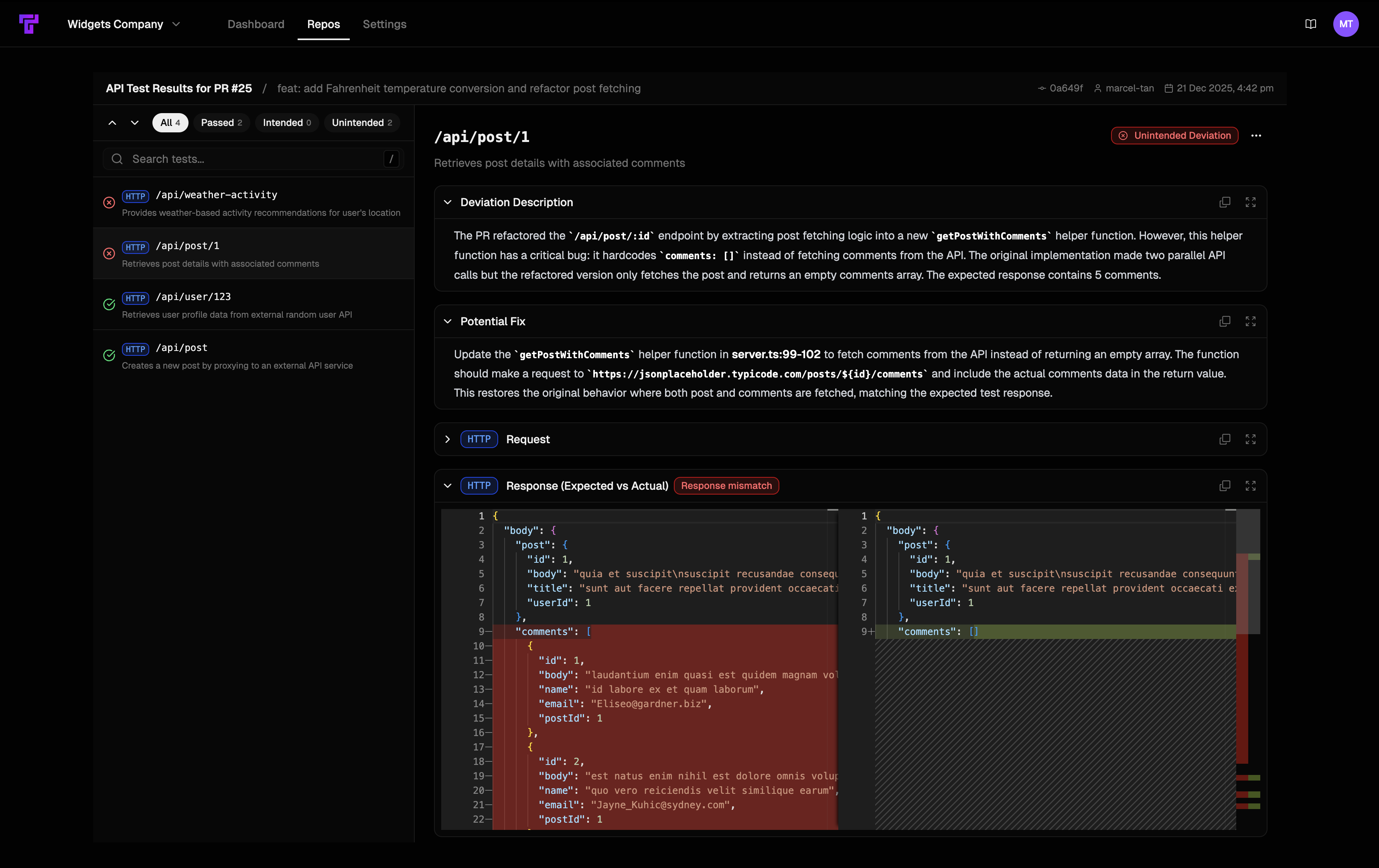Fullscreen the Potential Fix section
The height and width of the screenshot is (868, 1379).
pyautogui.click(x=1251, y=321)
